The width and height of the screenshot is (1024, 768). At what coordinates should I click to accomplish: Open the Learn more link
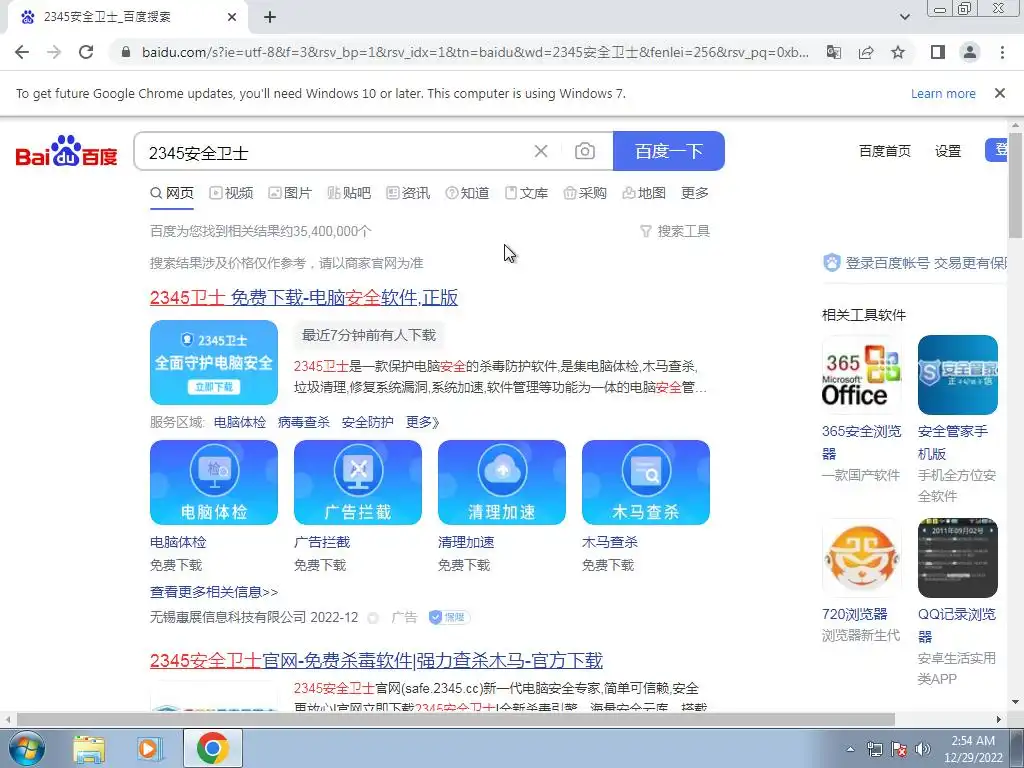click(943, 93)
